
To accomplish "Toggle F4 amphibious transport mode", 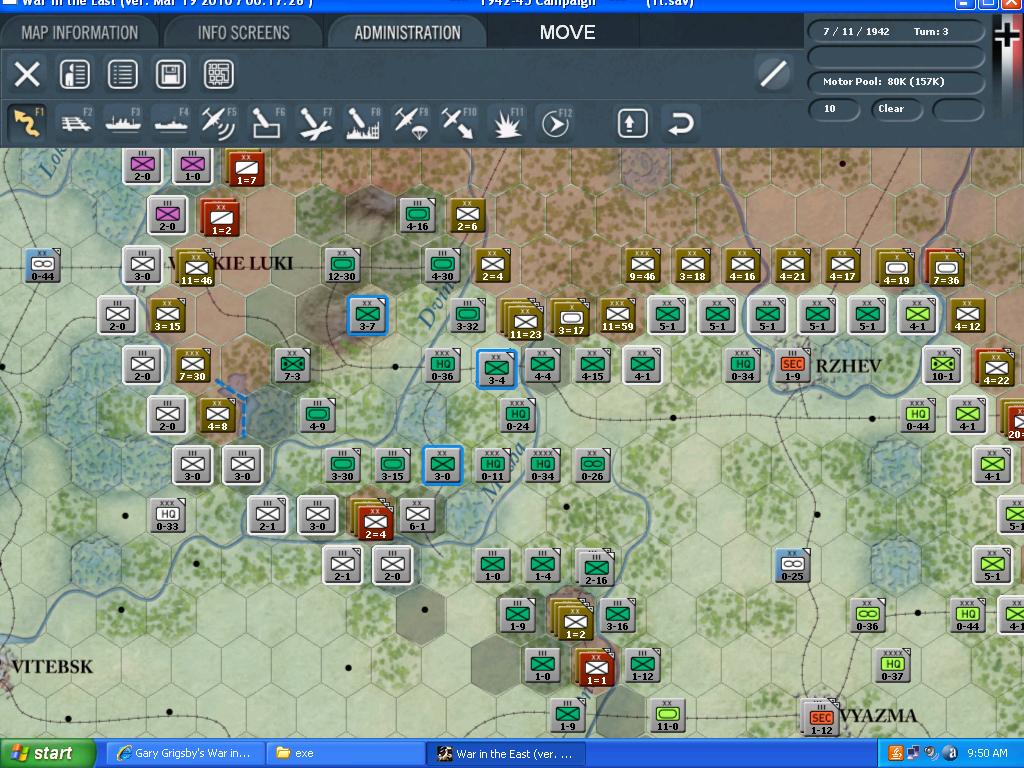I will click(x=171, y=123).
